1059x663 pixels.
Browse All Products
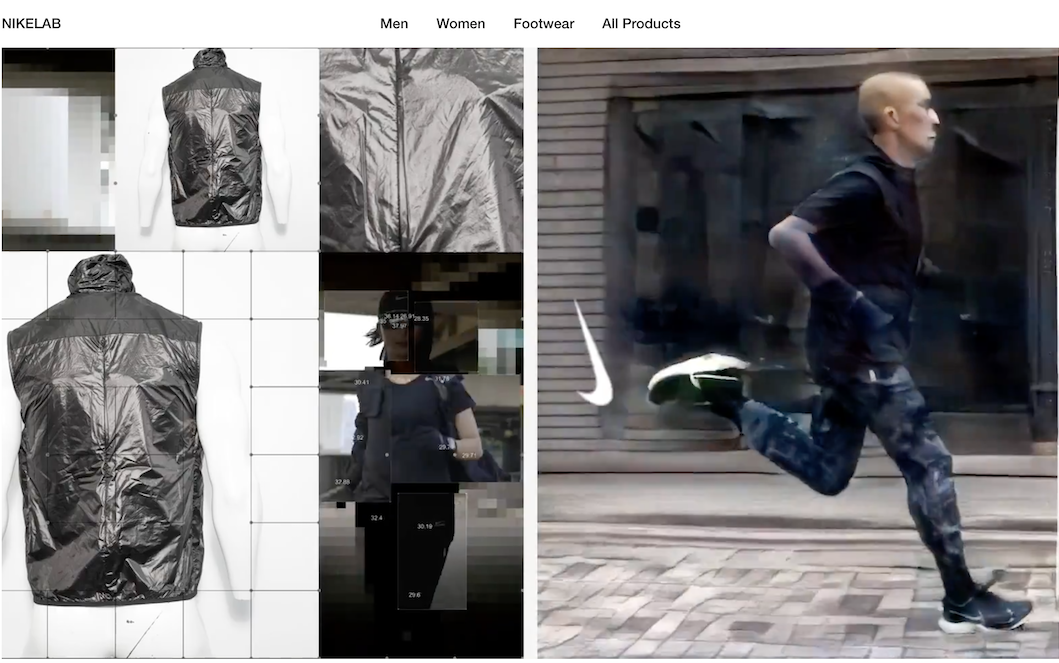641,24
